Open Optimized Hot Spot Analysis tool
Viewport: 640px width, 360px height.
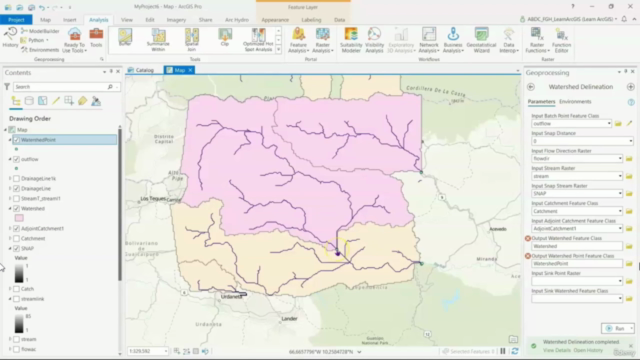click(x=258, y=40)
